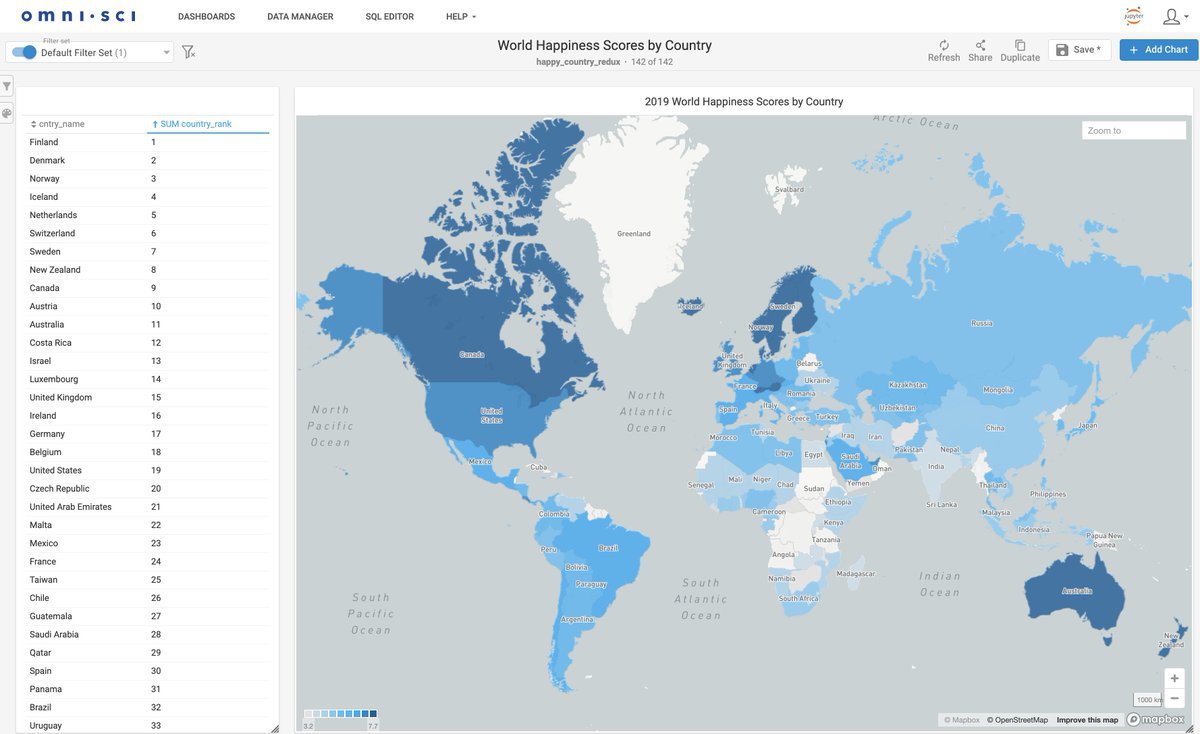Click the happiness score color legend
The width and height of the screenshot is (1200, 734).
pyautogui.click(x=340, y=714)
